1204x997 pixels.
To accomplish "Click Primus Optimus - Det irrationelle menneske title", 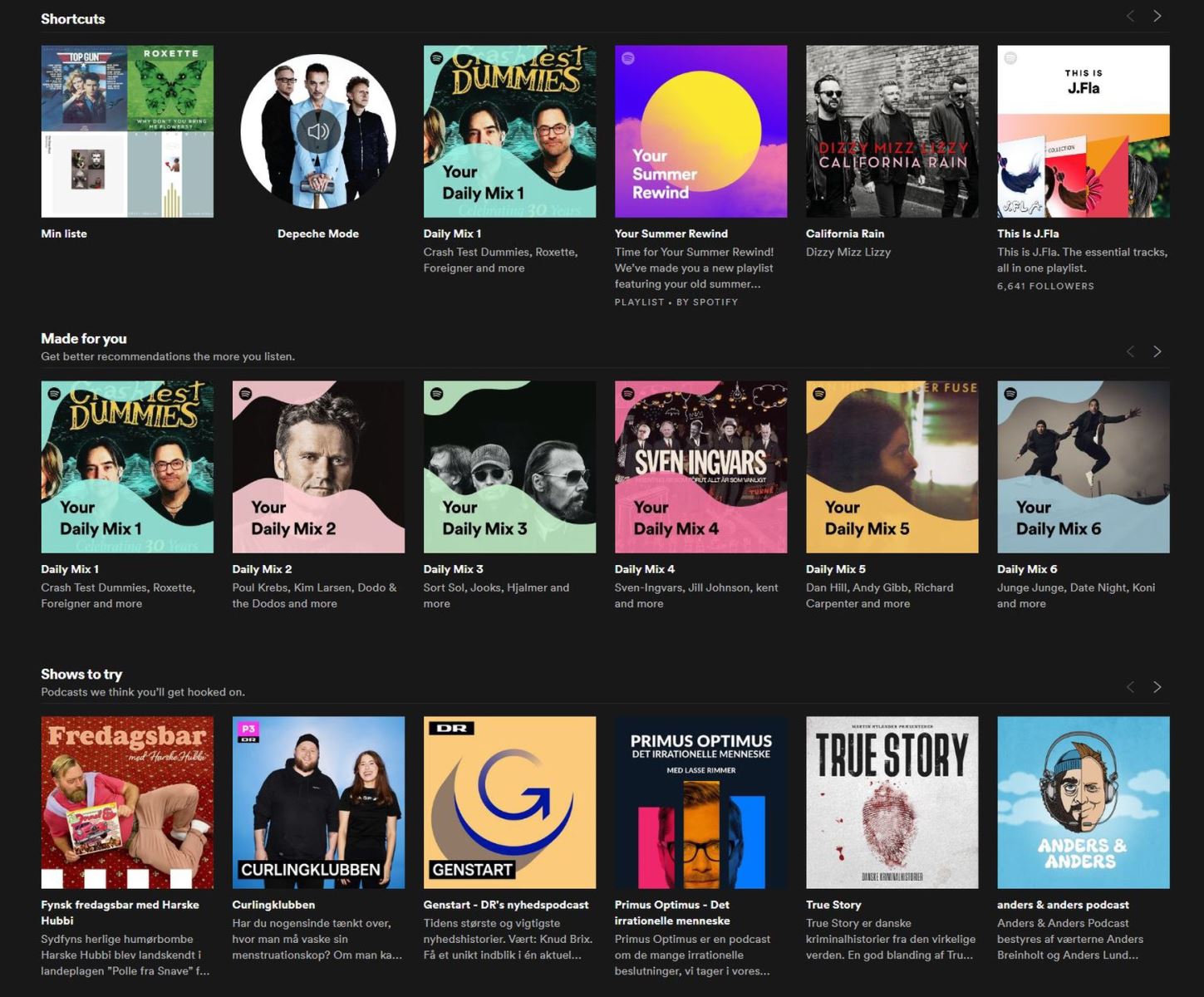I will pyautogui.click(x=672, y=912).
